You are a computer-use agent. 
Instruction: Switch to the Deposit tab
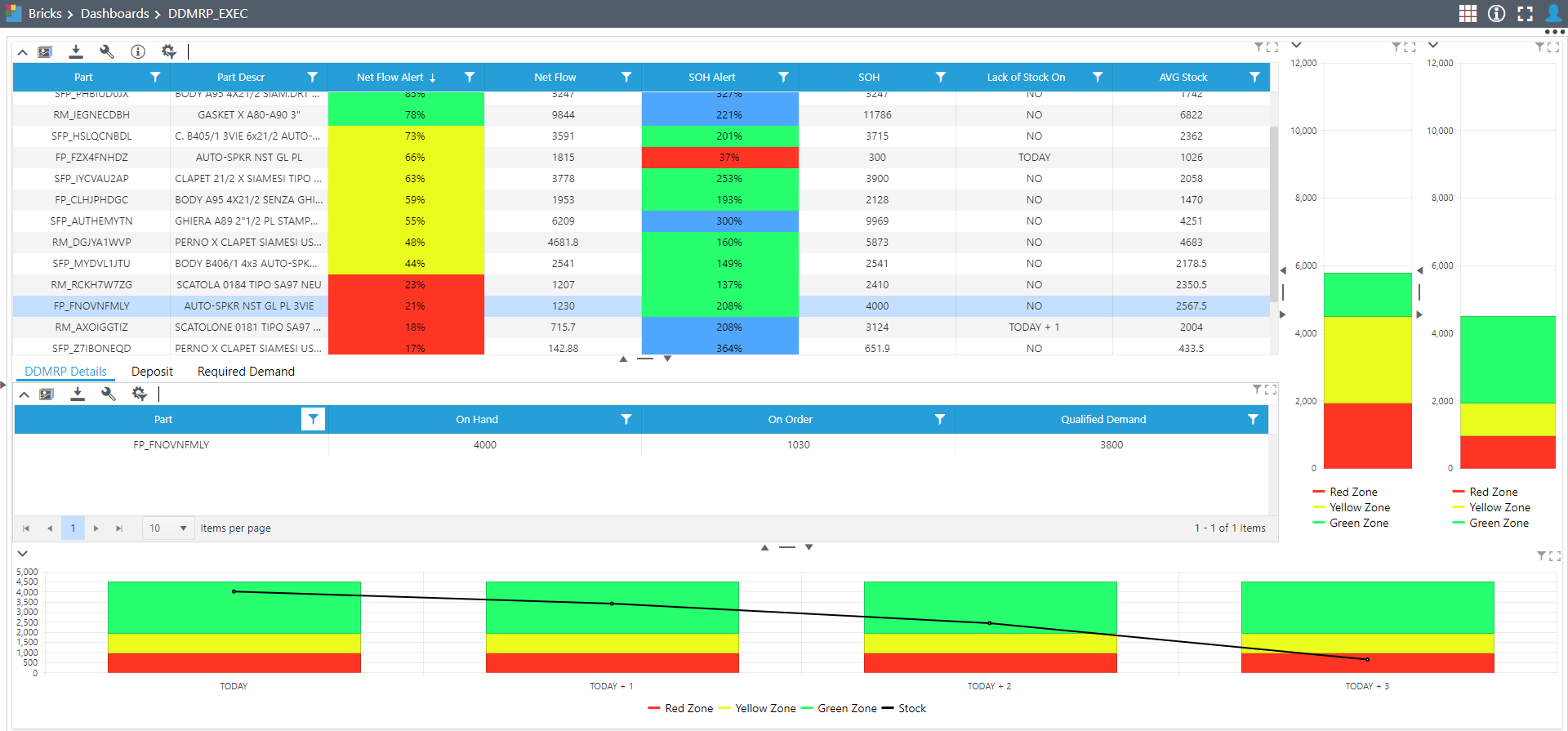tap(152, 372)
